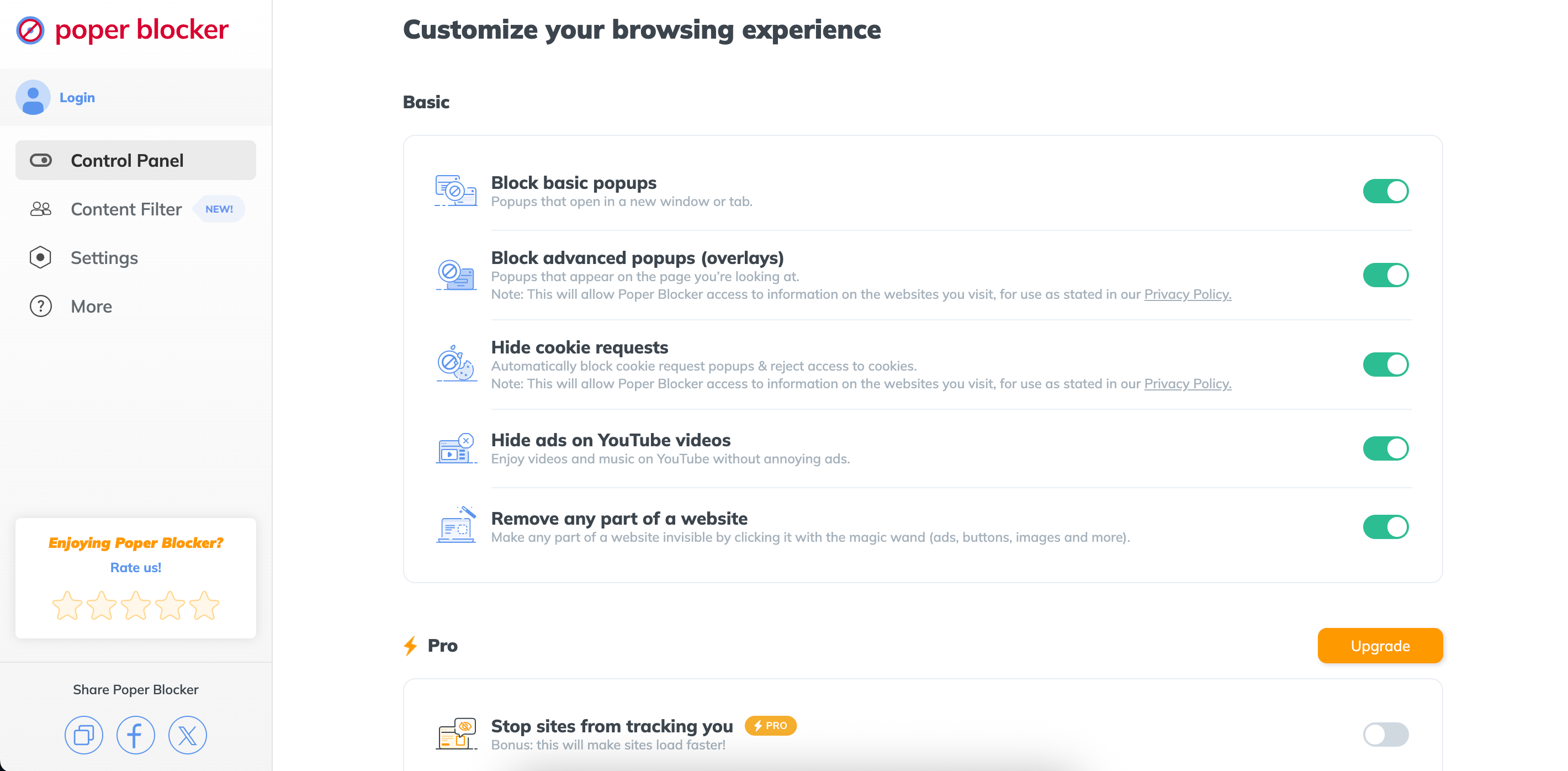Open Privacy Policy link under cookie requests
This screenshot has height=771, width=1568.
(x=1187, y=384)
